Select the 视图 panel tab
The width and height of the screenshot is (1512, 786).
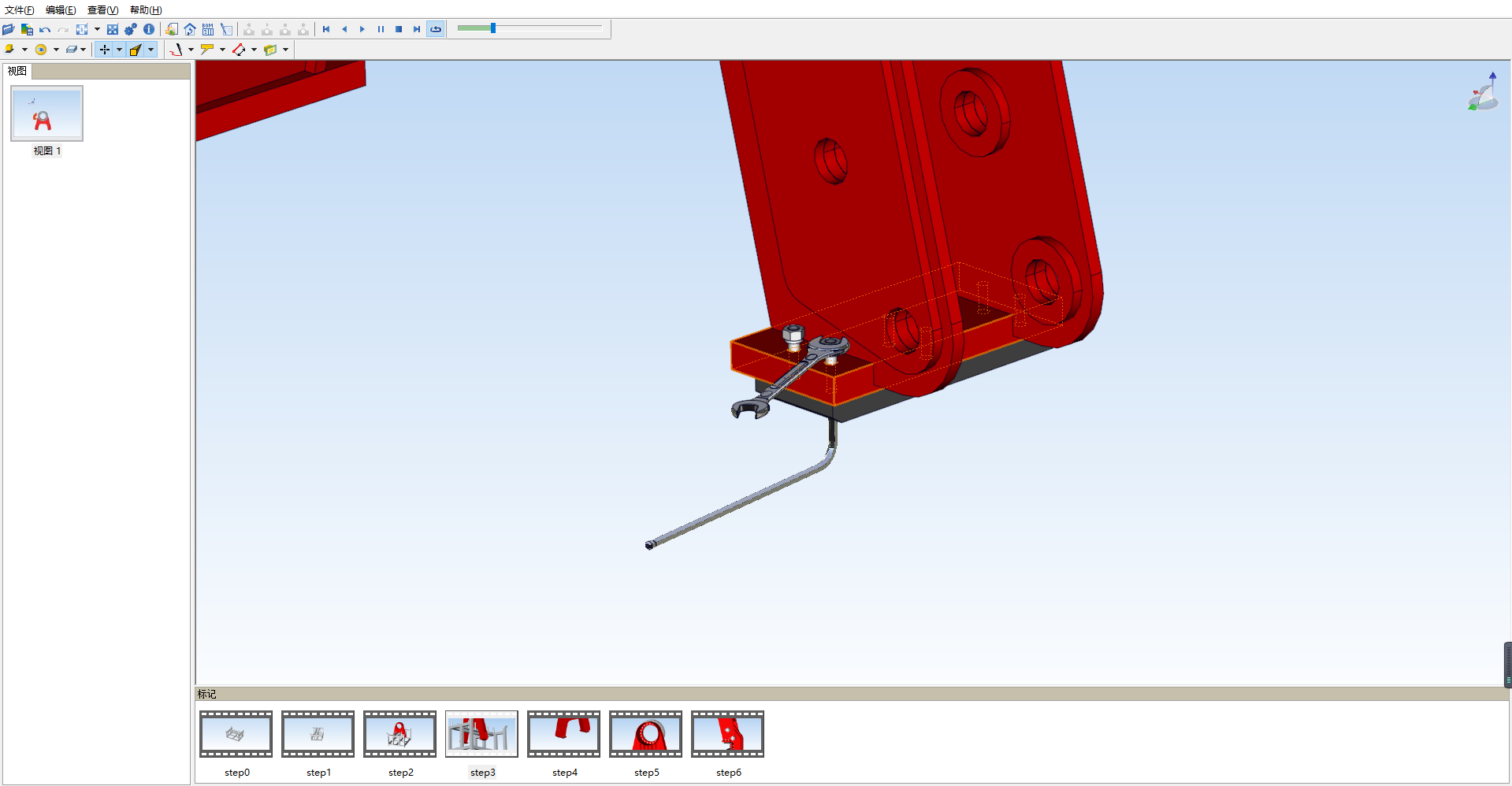(17, 71)
